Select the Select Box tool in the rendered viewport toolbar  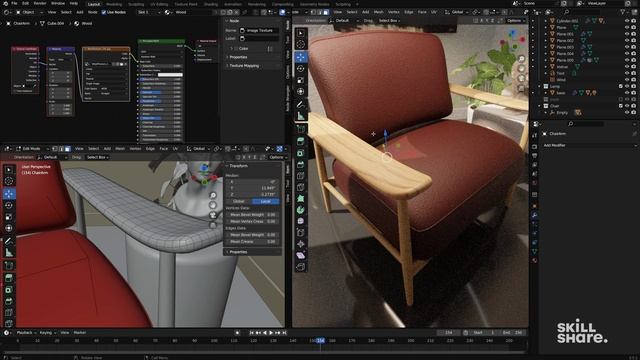[301, 33]
